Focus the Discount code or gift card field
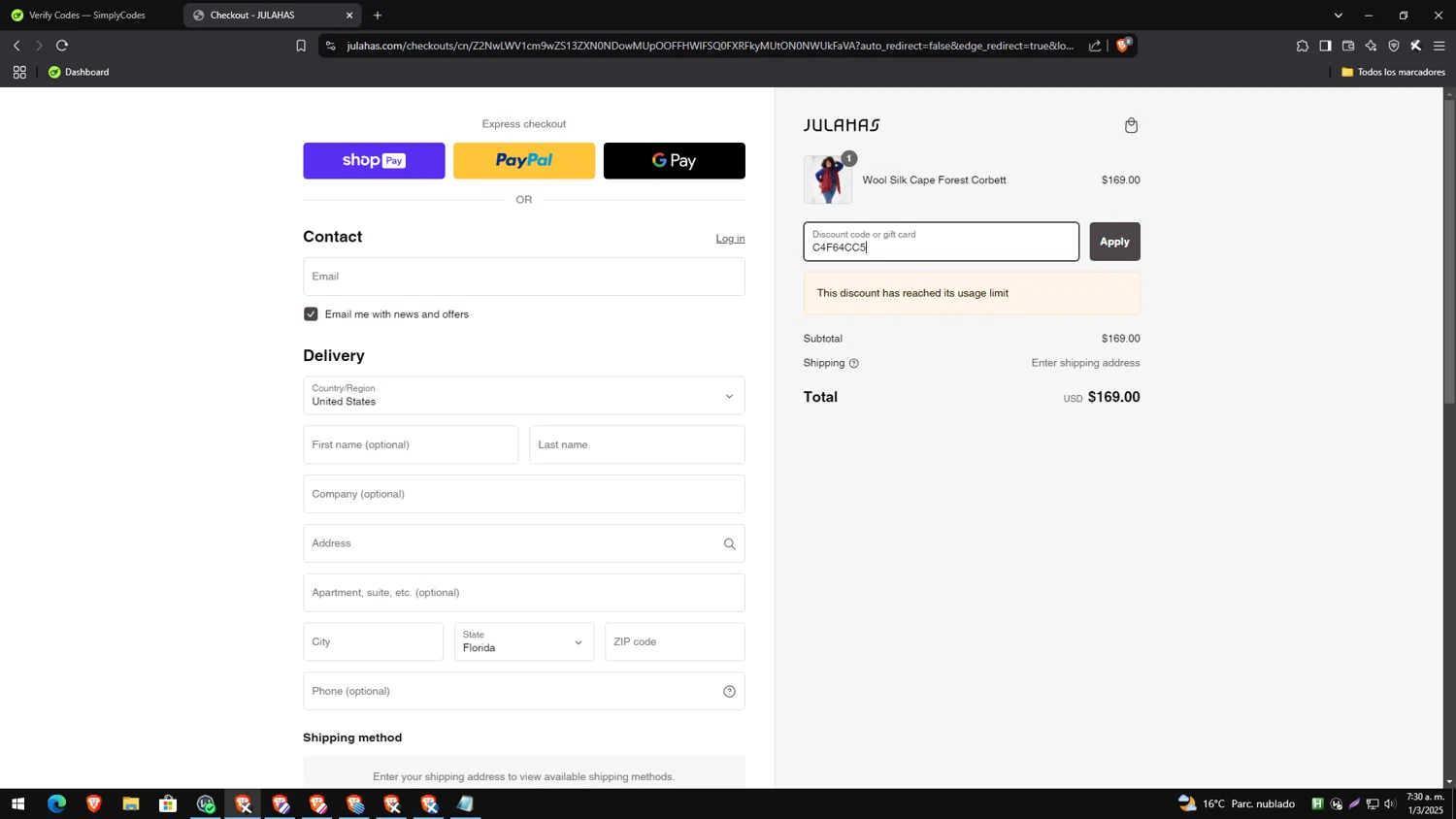The height and width of the screenshot is (819, 1456). 941,242
